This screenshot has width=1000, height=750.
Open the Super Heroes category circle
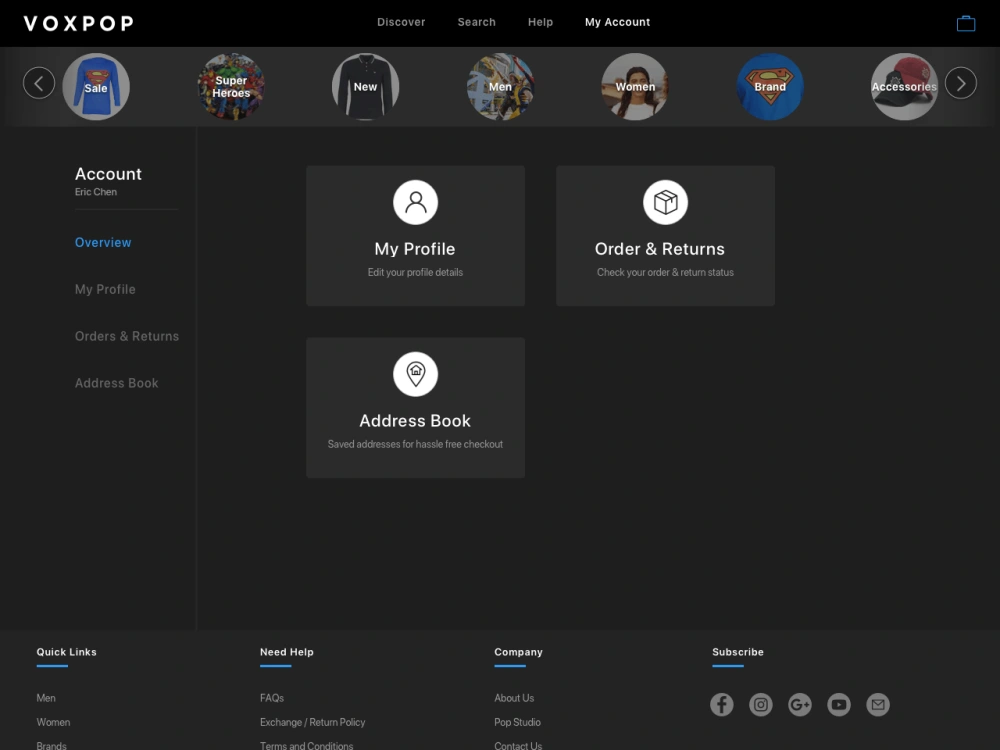point(231,87)
